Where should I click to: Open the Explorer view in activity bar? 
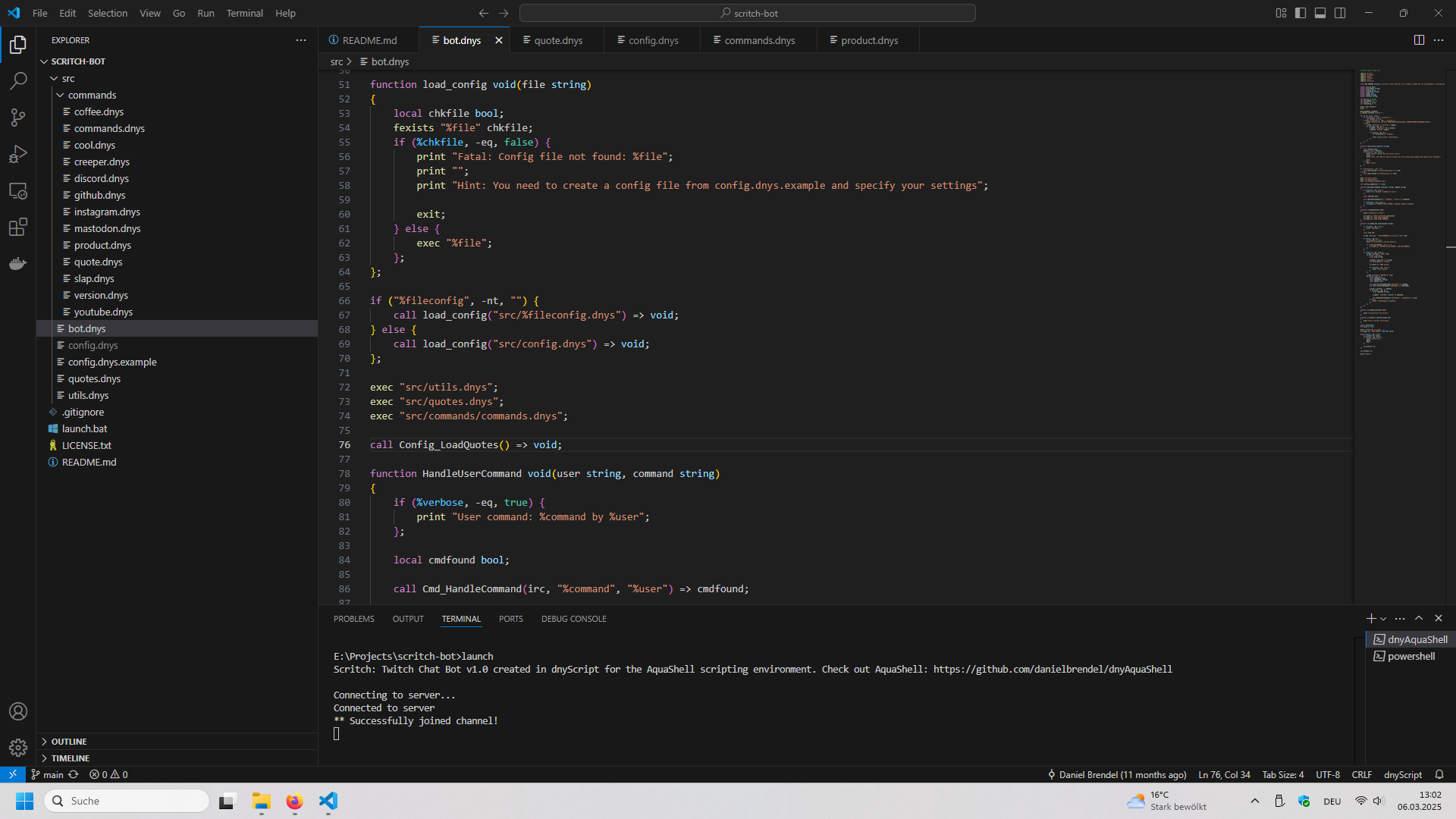[18, 45]
